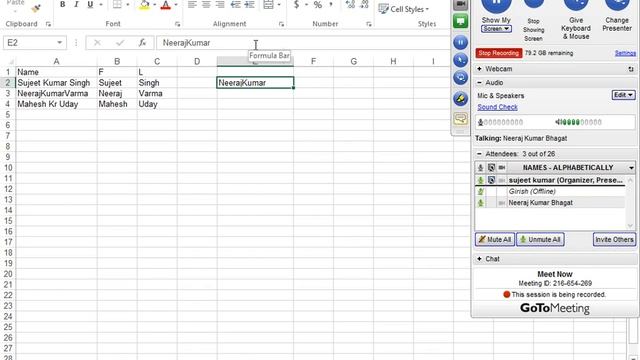Click the drawing tools highlighter icon
The width and height of the screenshot is (640, 360).
coord(460,98)
